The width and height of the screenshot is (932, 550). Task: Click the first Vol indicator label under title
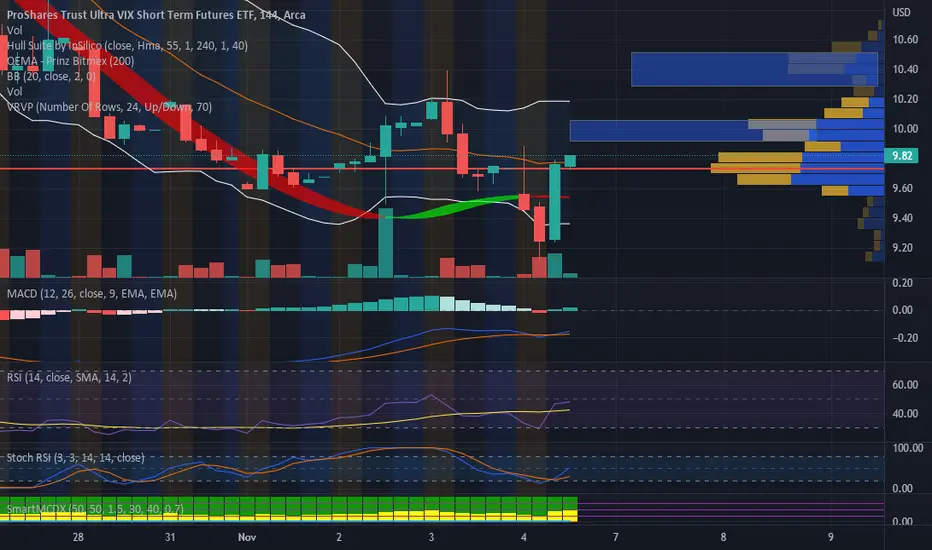click(x=14, y=30)
